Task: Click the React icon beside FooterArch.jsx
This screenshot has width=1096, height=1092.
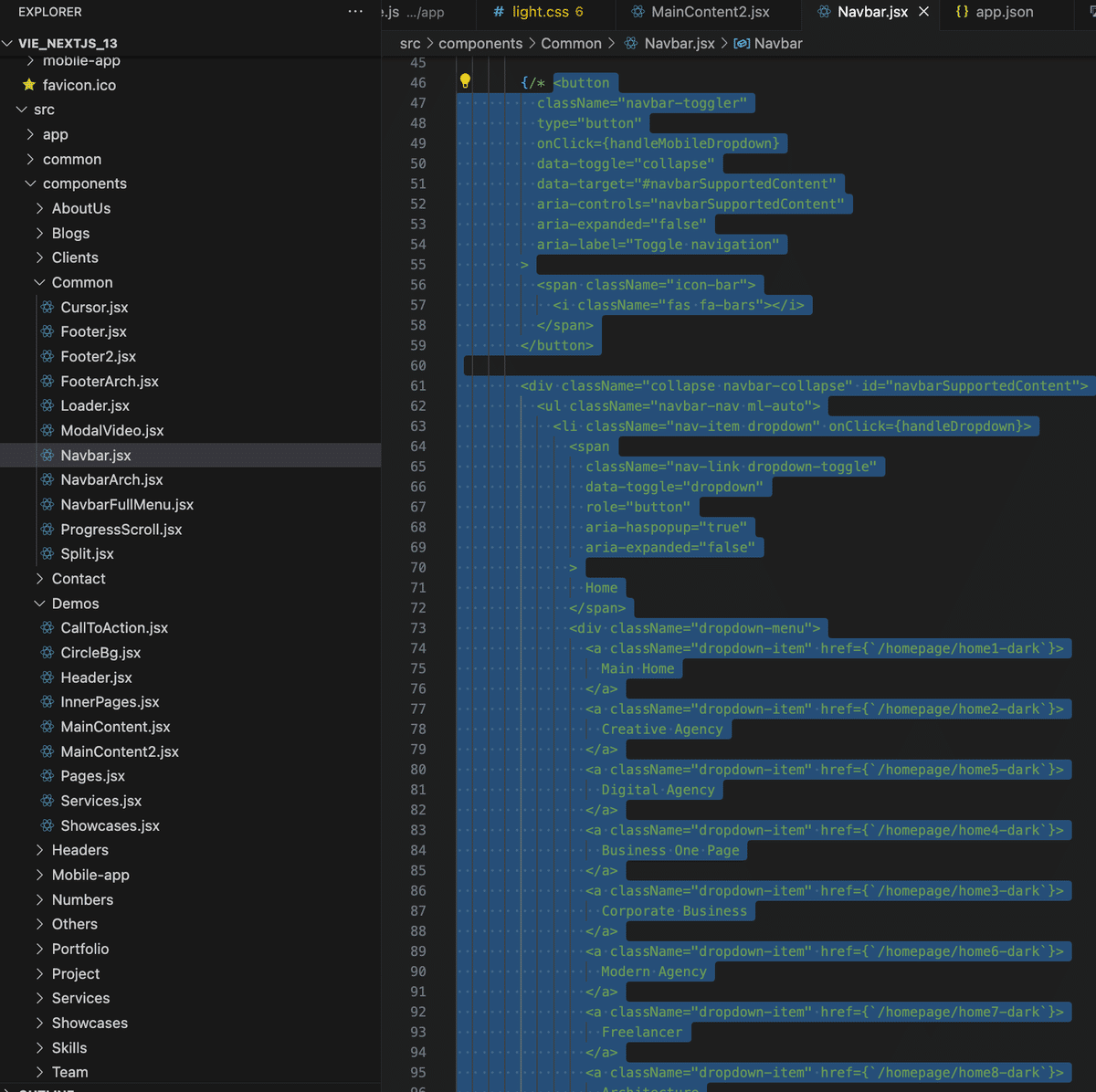Action: coord(47,381)
